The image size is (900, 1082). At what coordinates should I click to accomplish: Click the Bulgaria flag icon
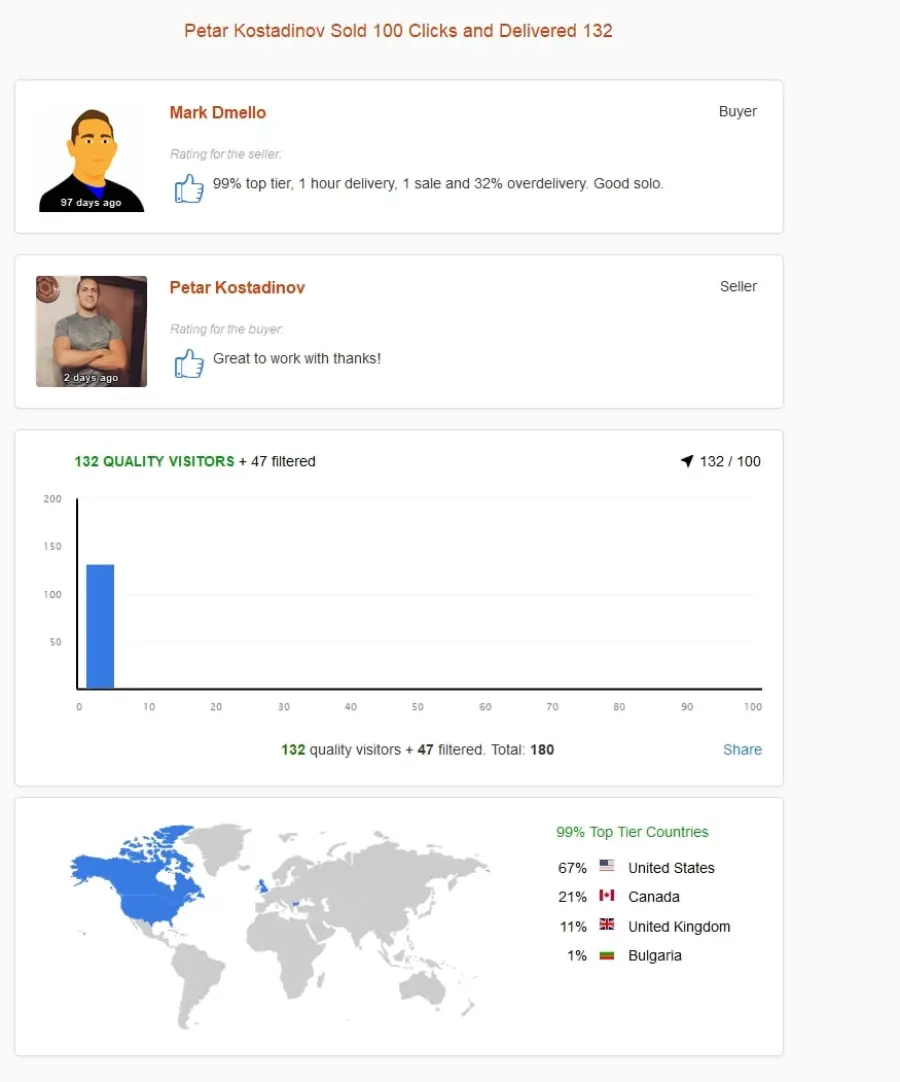[x=607, y=955]
